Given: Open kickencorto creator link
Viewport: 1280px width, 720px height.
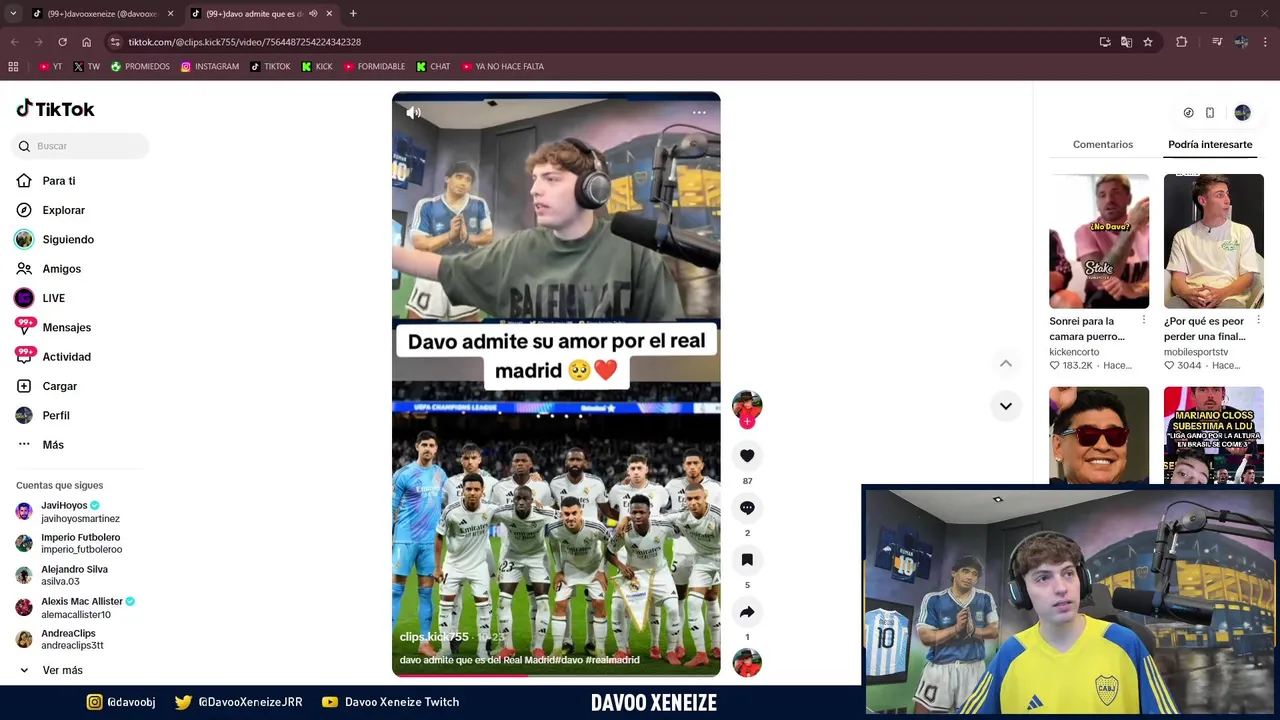Looking at the screenshot, I should 1074,352.
